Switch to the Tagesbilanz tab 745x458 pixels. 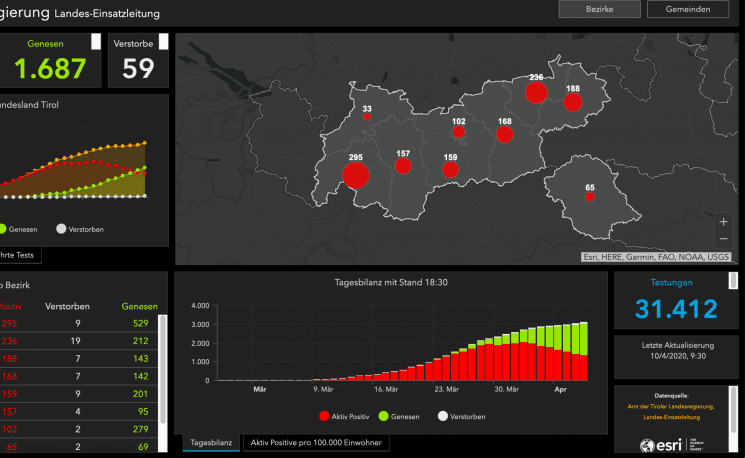pos(211,442)
